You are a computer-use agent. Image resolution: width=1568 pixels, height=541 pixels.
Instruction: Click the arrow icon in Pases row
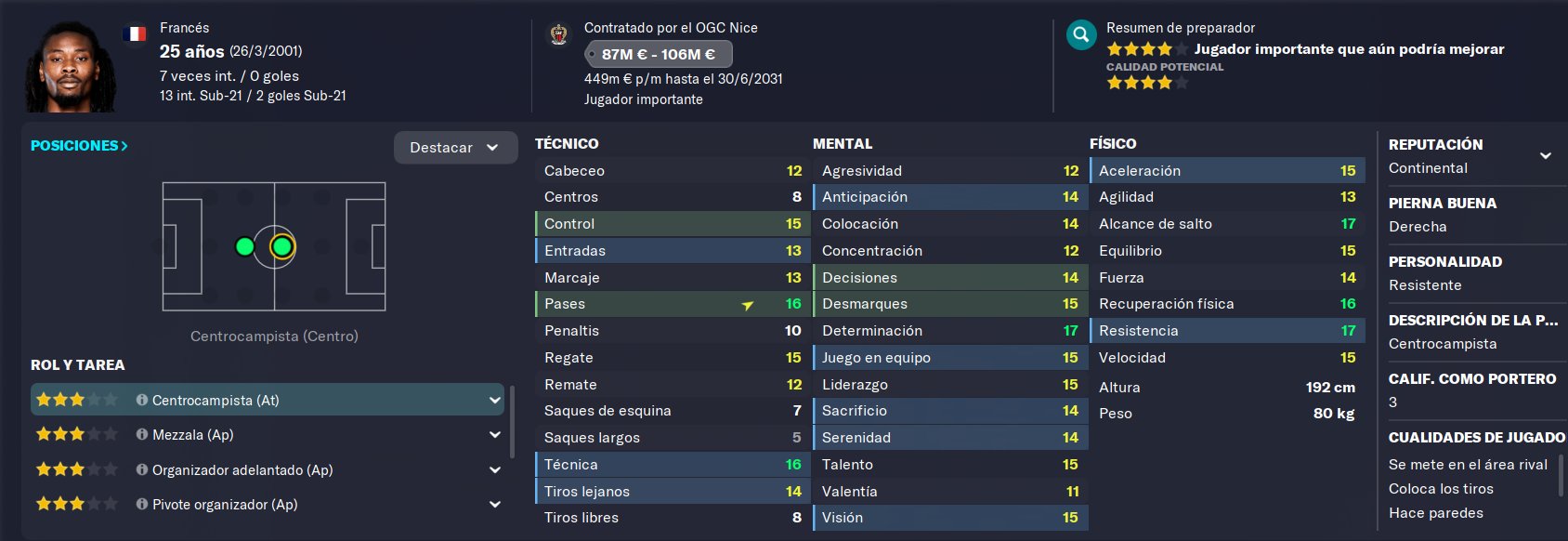(748, 305)
